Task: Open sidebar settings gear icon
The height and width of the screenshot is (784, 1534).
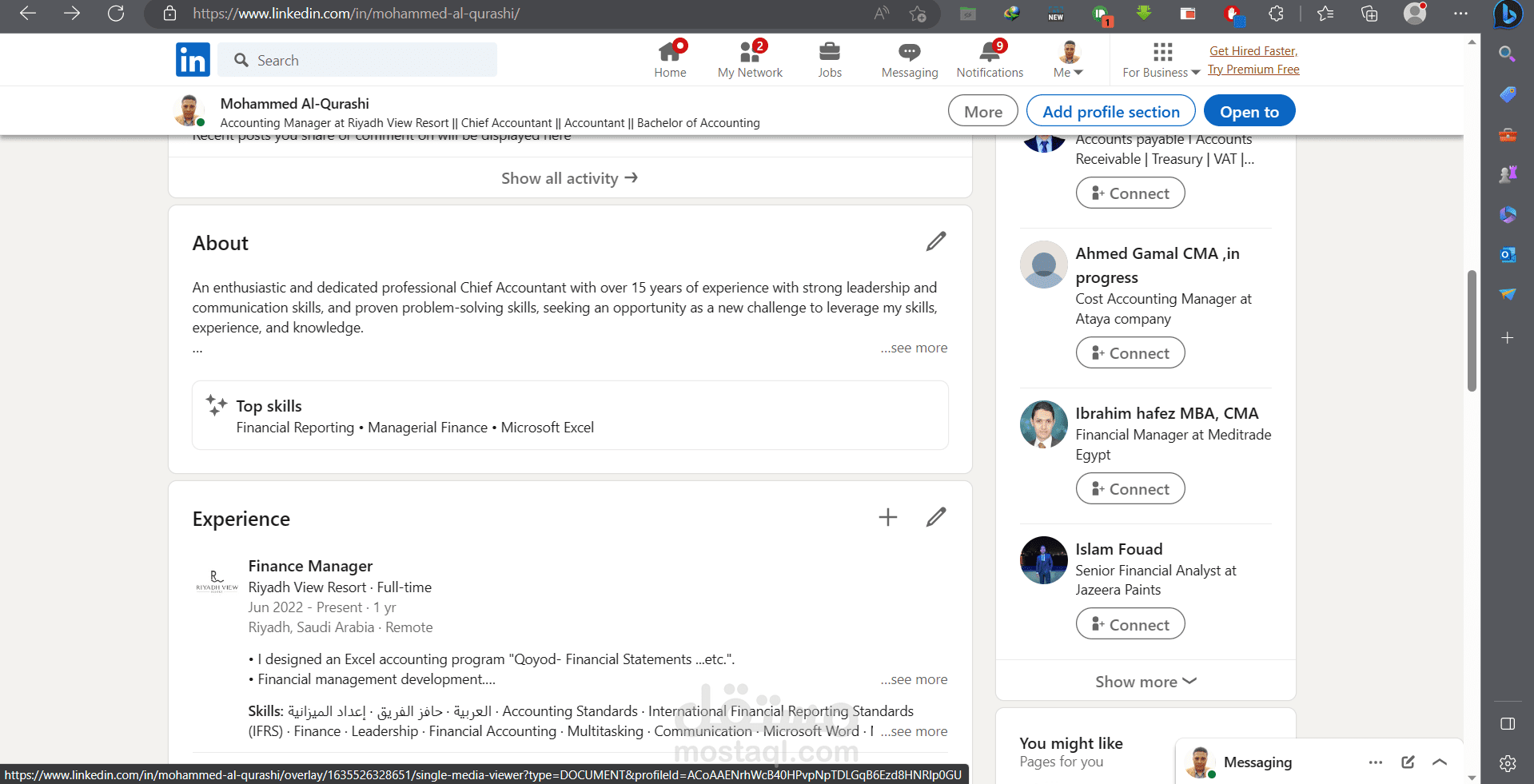Action: tap(1508, 763)
